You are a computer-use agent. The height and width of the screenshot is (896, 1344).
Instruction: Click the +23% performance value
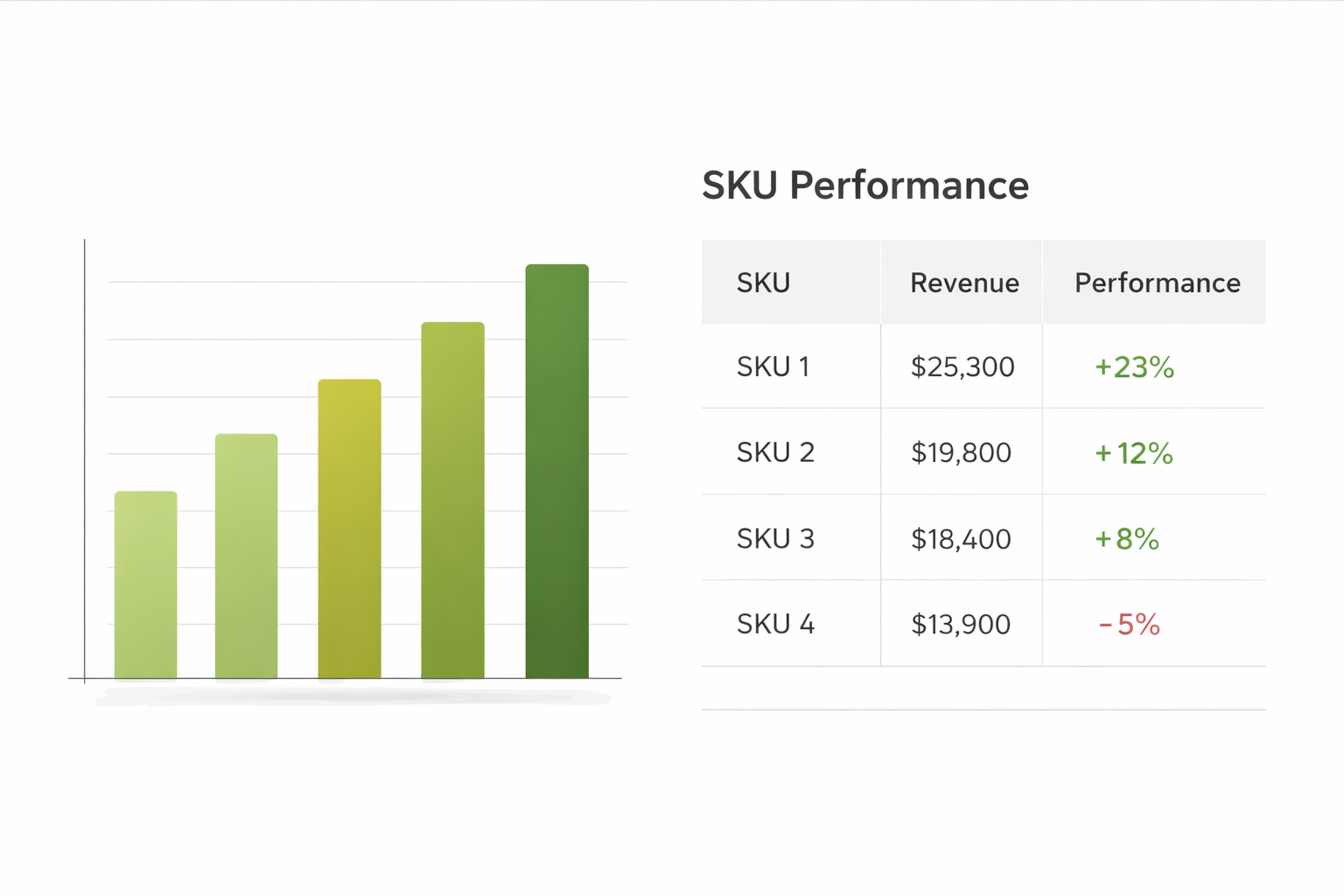pos(1134,367)
